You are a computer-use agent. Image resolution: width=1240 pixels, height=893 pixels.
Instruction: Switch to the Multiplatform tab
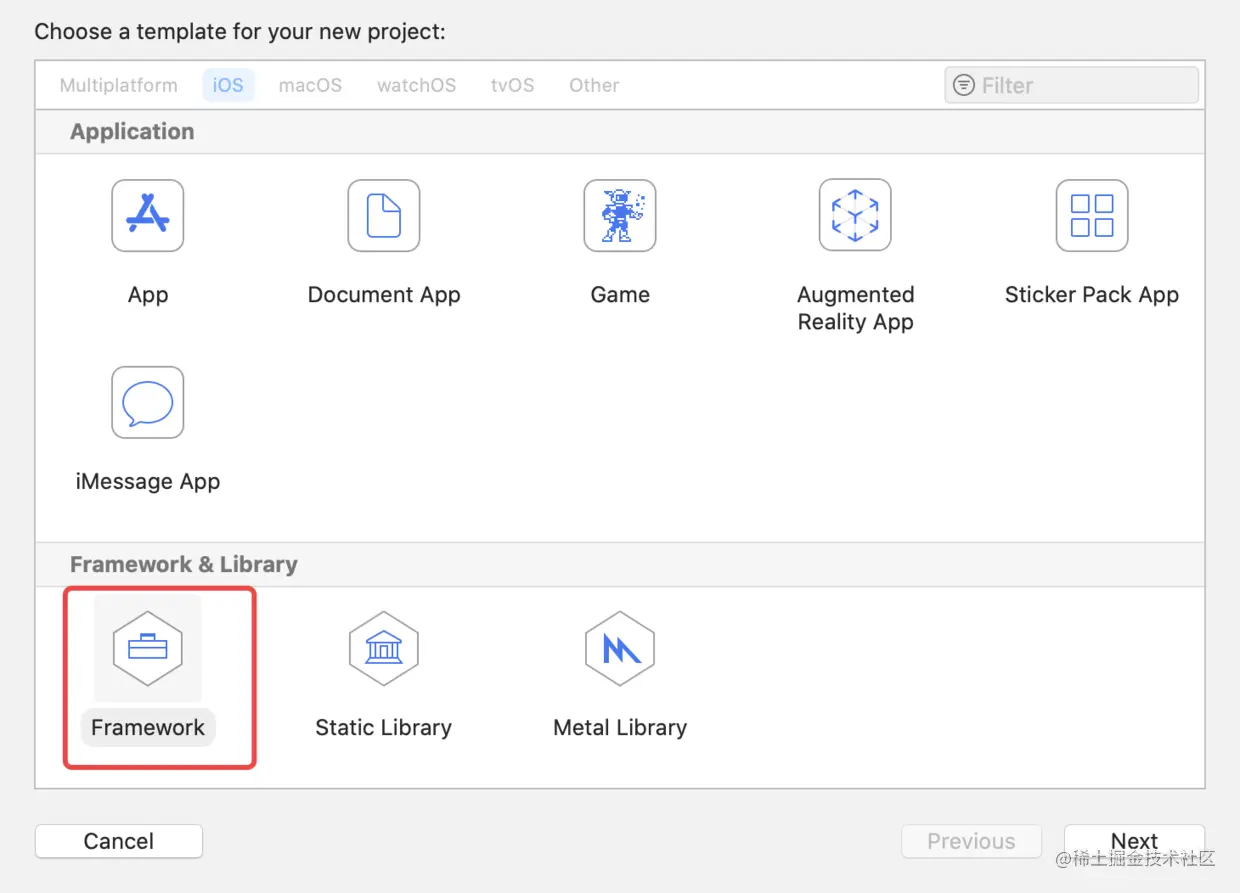click(118, 85)
